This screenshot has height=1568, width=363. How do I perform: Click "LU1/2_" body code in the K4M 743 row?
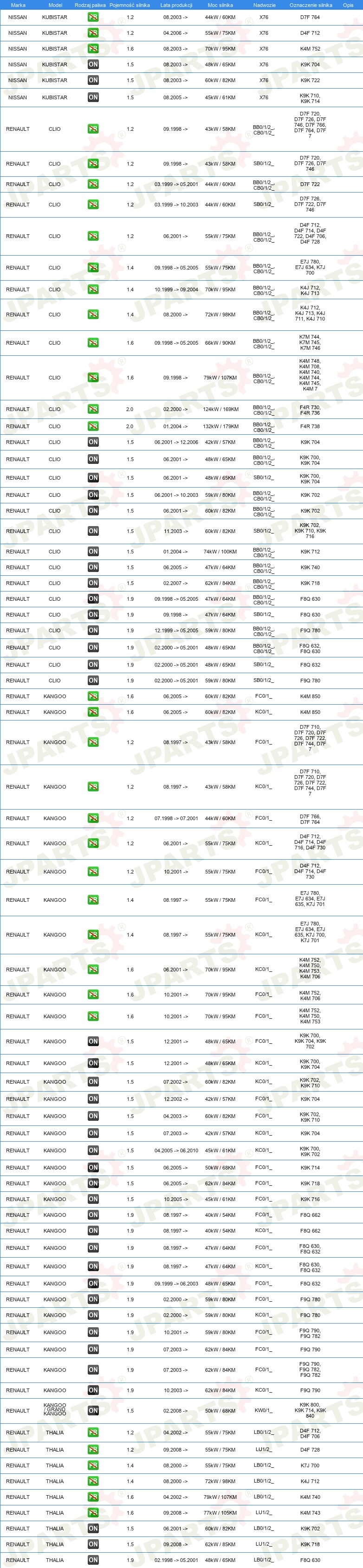(264, 1513)
